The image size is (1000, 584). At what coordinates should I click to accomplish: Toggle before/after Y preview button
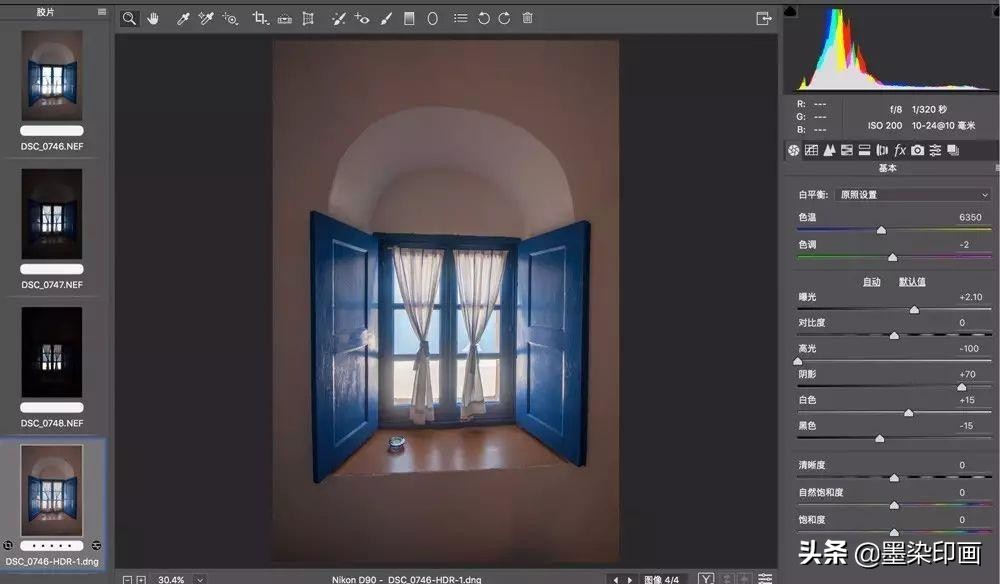point(706,578)
